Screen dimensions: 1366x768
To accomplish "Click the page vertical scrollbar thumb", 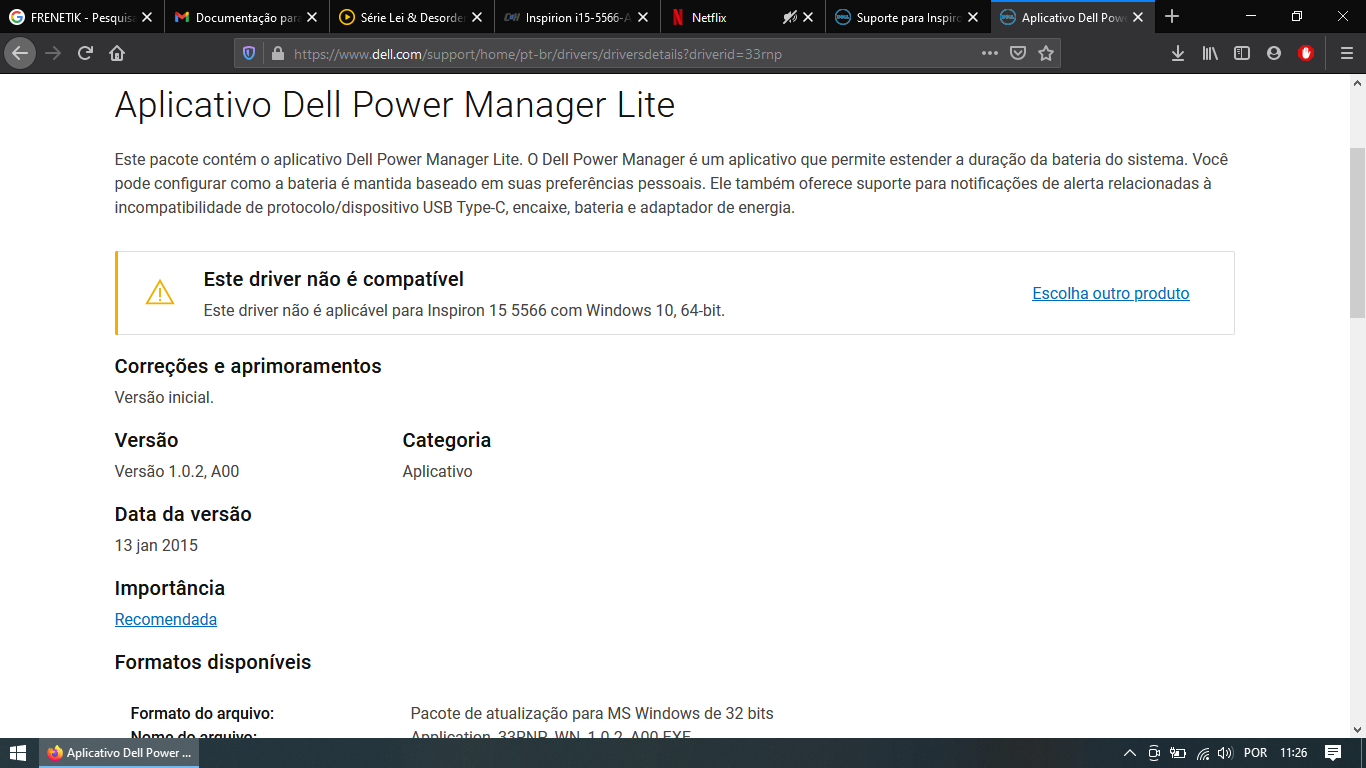I will point(1357,232).
